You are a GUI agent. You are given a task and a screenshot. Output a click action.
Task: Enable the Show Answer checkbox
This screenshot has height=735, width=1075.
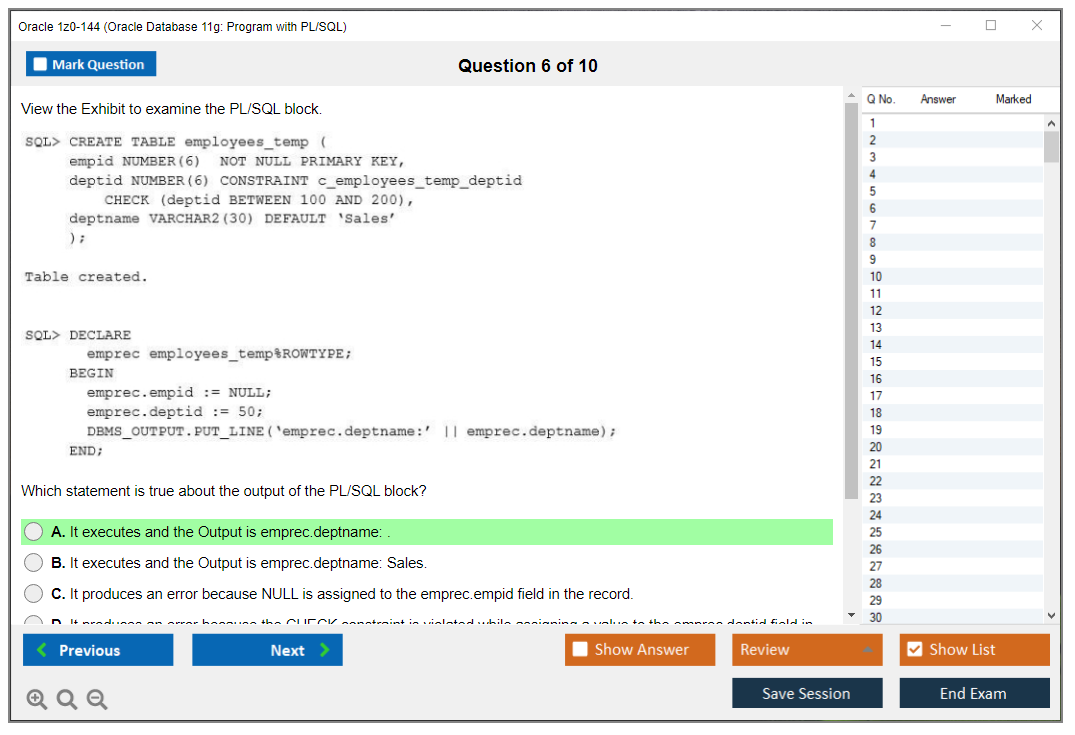[581, 650]
